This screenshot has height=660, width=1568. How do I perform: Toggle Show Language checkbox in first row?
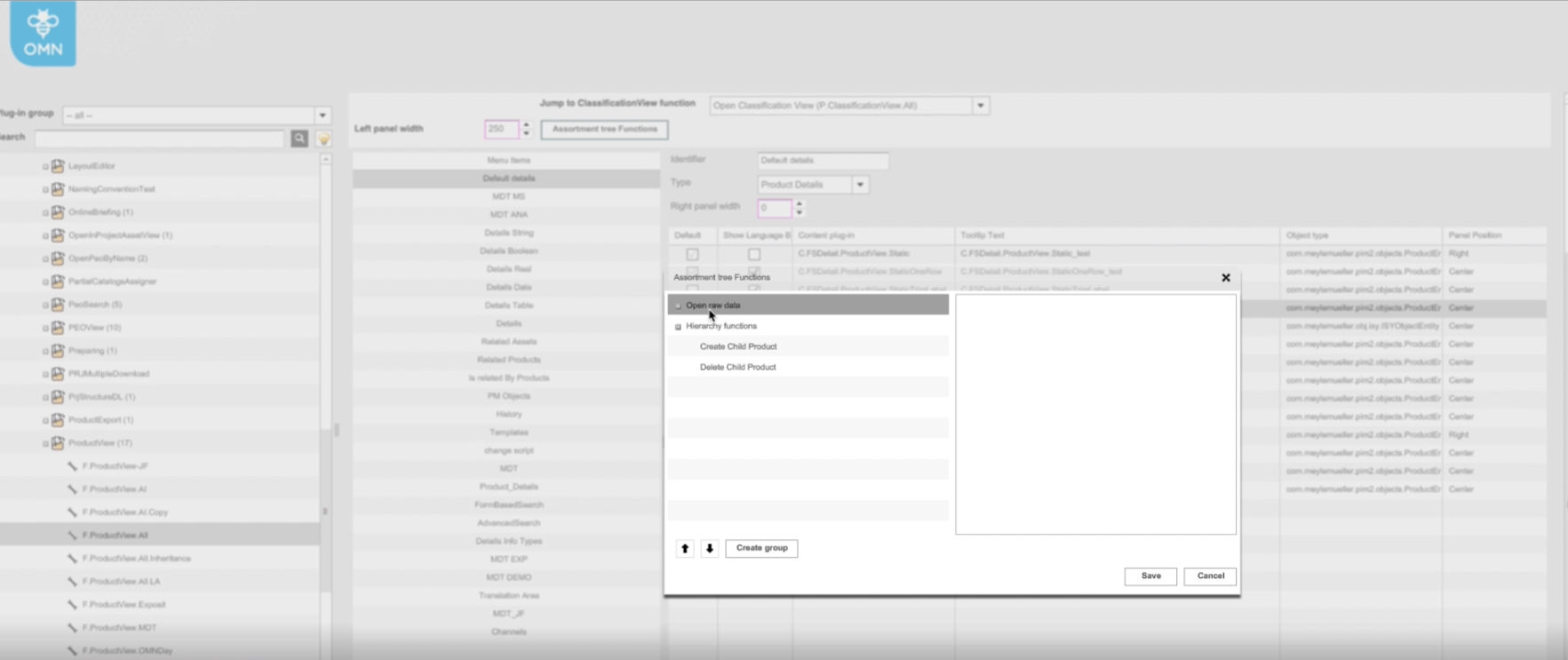(753, 254)
